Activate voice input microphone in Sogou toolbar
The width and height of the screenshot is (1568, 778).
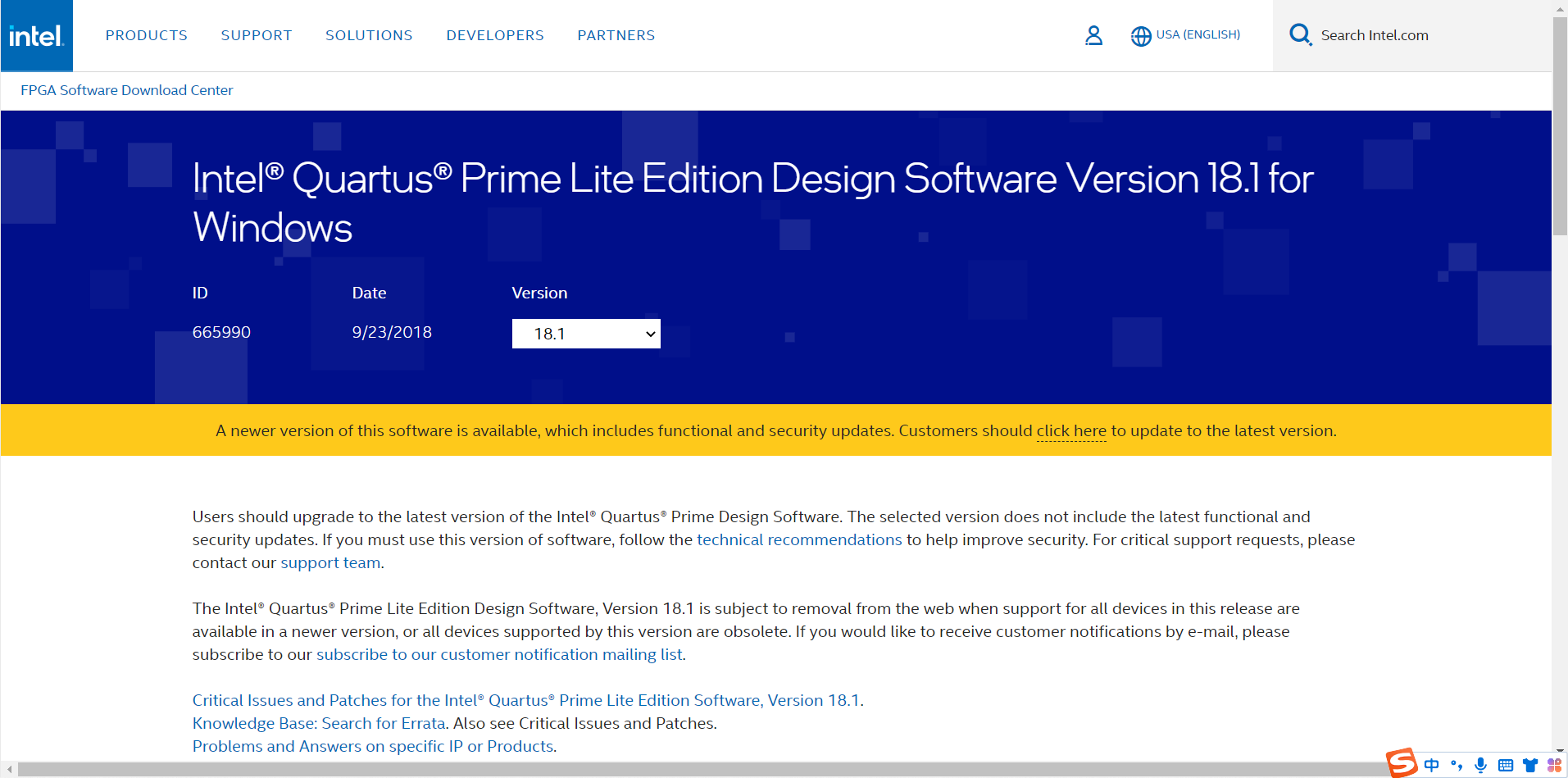tap(1480, 765)
